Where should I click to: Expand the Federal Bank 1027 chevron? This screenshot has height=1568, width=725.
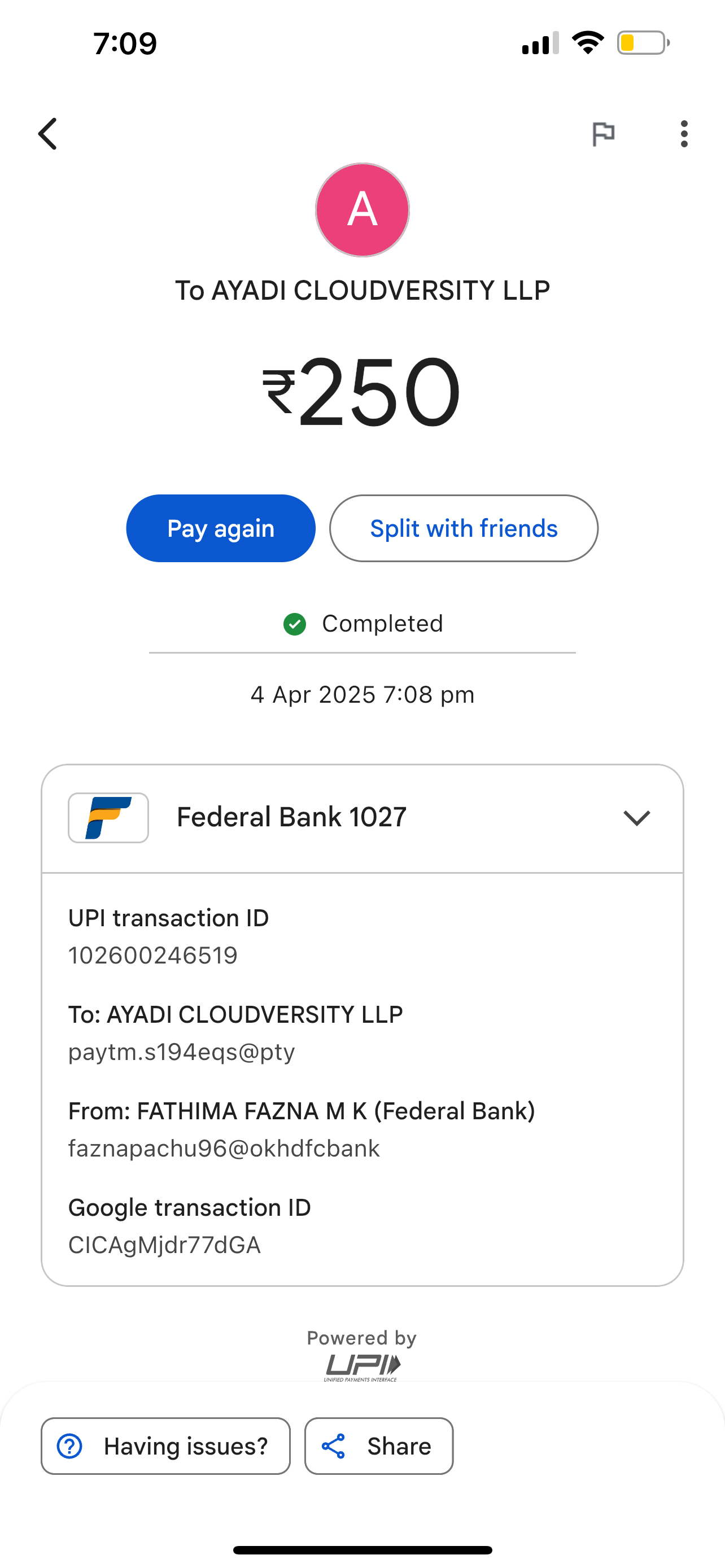[x=637, y=817]
